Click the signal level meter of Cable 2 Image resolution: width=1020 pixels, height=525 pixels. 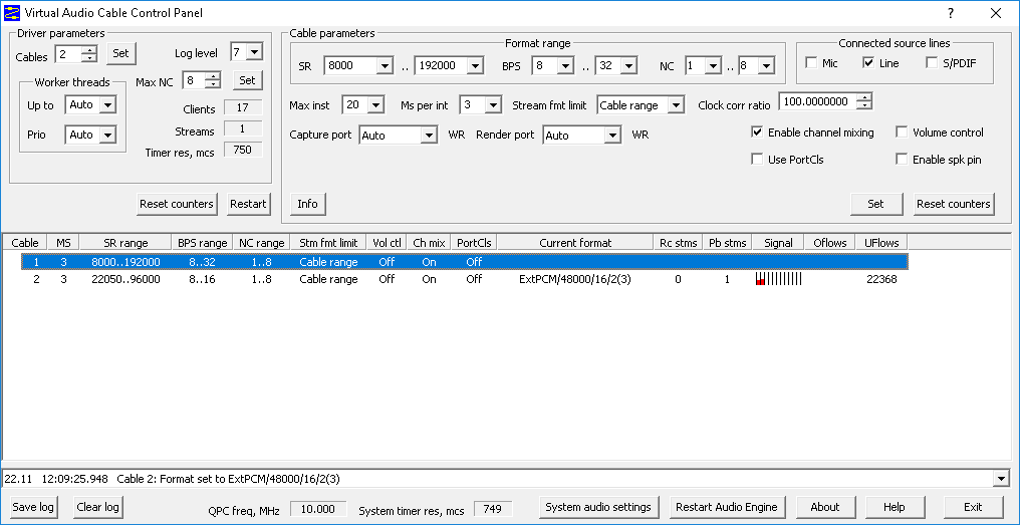(x=778, y=279)
